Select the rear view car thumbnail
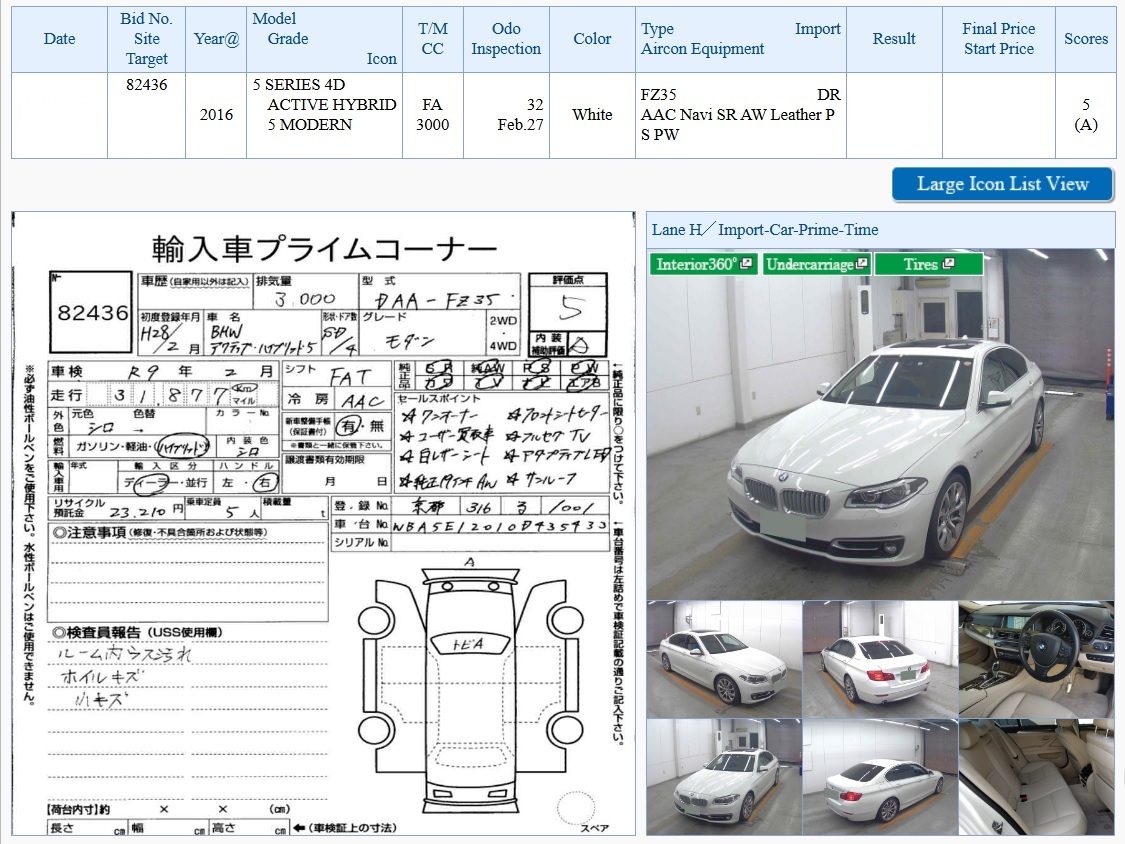Screen dimensions: 1125x844 pyautogui.click(x=880, y=659)
